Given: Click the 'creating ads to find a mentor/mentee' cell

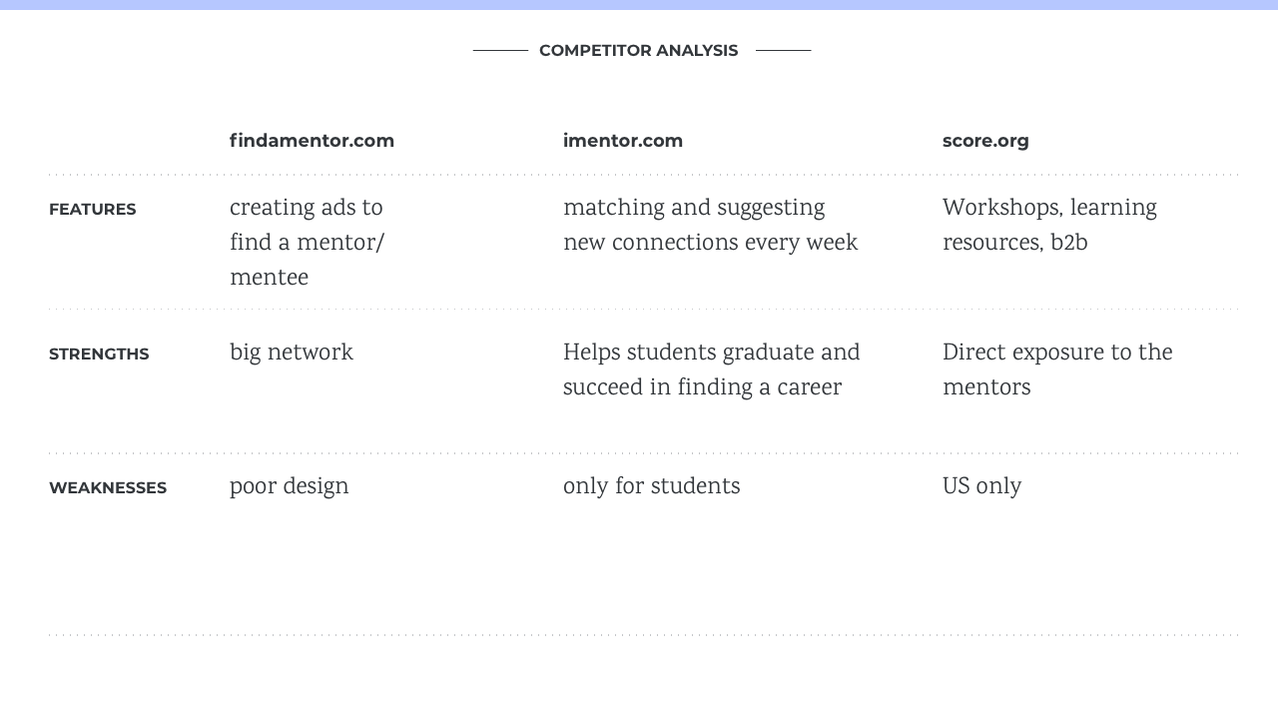Looking at the screenshot, I should pyautogui.click(x=307, y=243).
